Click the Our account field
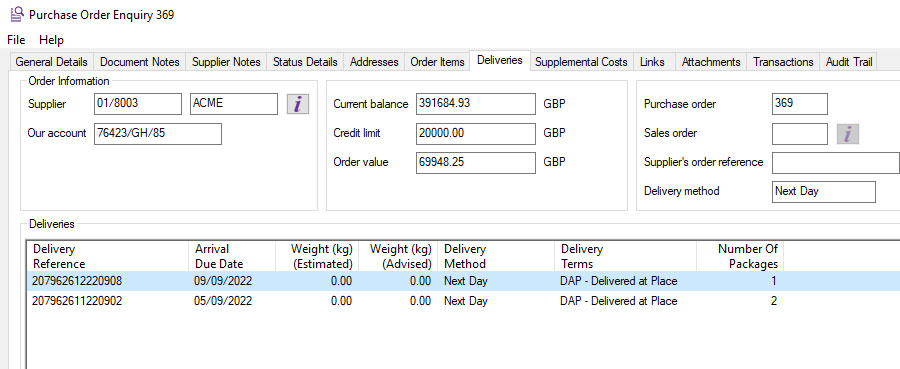This screenshot has width=900, height=369. (x=158, y=133)
